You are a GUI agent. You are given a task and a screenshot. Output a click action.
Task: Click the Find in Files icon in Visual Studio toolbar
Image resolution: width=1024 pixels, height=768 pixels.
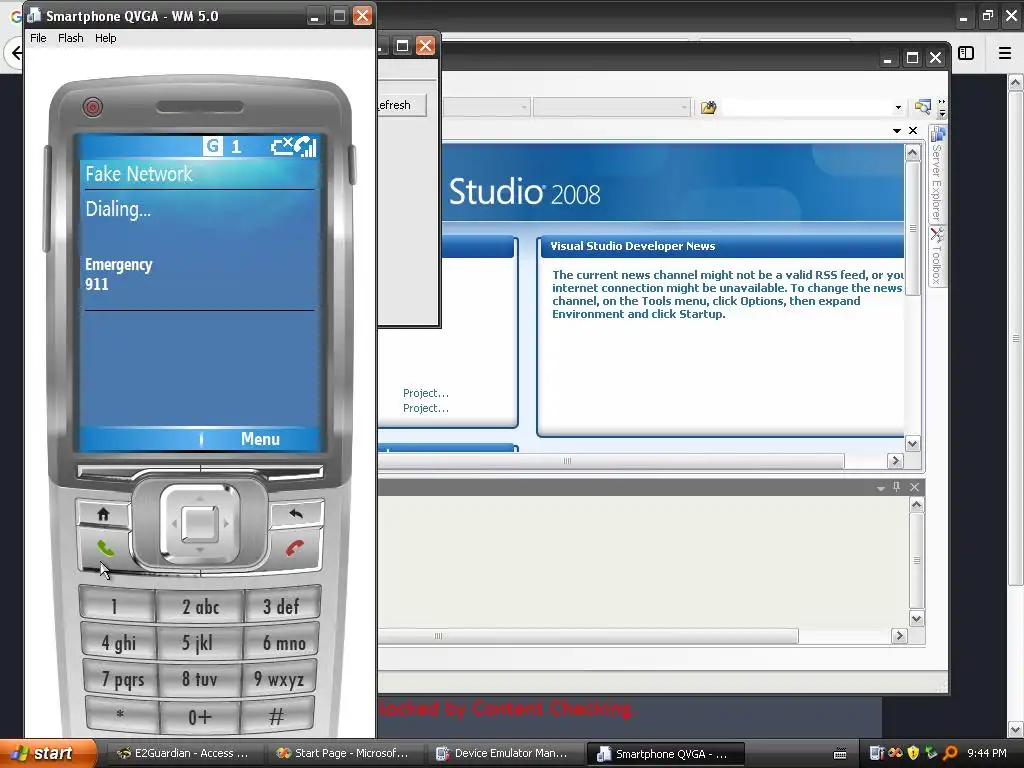[x=709, y=107]
